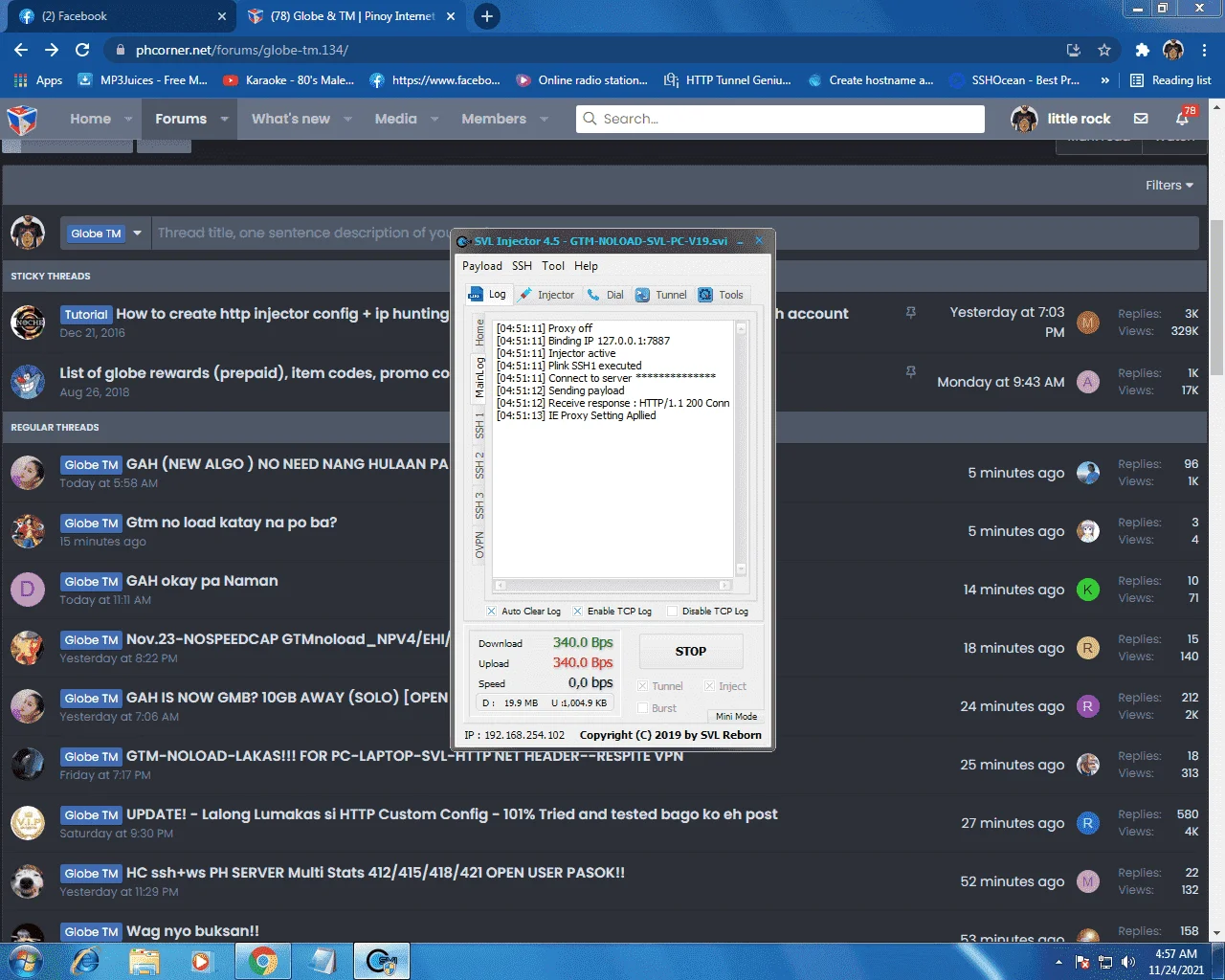The width and height of the screenshot is (1225, 980).
Task: Toggle the Inject checkbox
Action: (x=710, y=686)
